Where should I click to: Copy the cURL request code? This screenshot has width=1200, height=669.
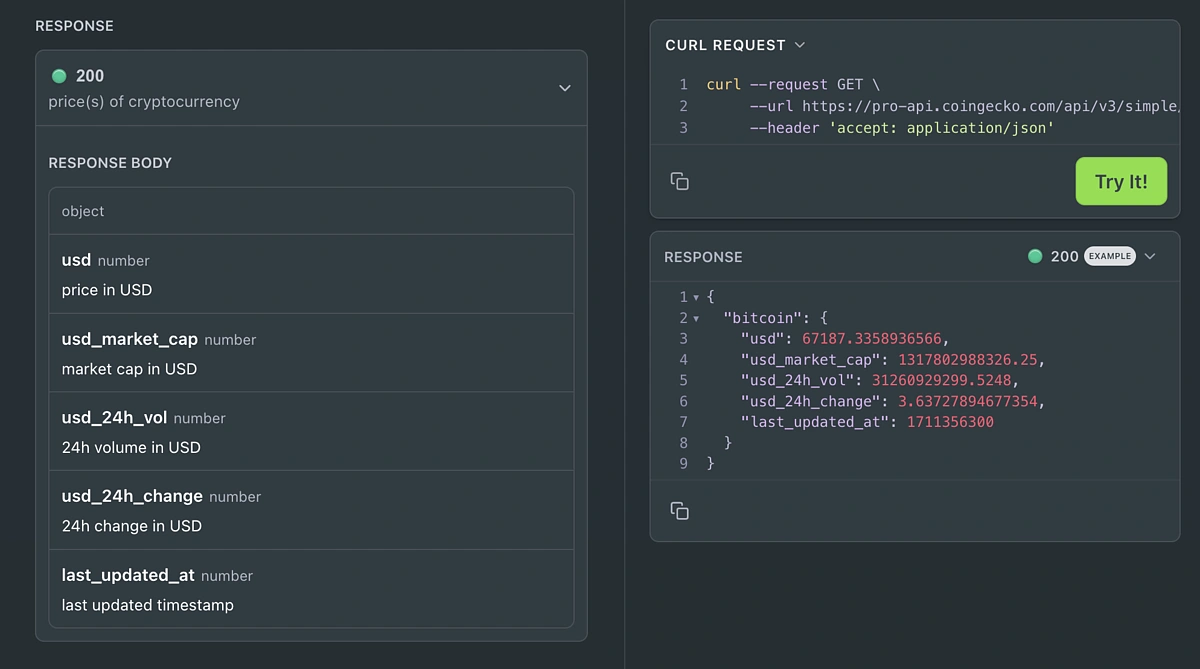point(680,181)
